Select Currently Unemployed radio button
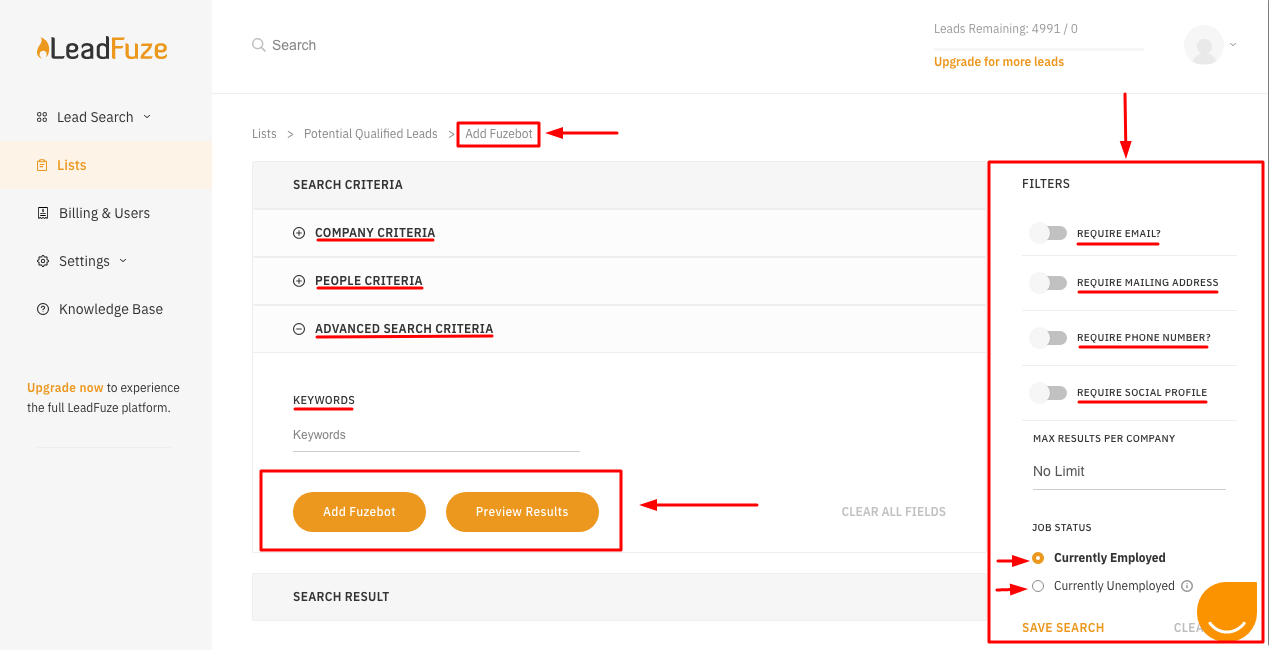The image size is (1269, 650). pyautogui.click(x=1038, y=586)
